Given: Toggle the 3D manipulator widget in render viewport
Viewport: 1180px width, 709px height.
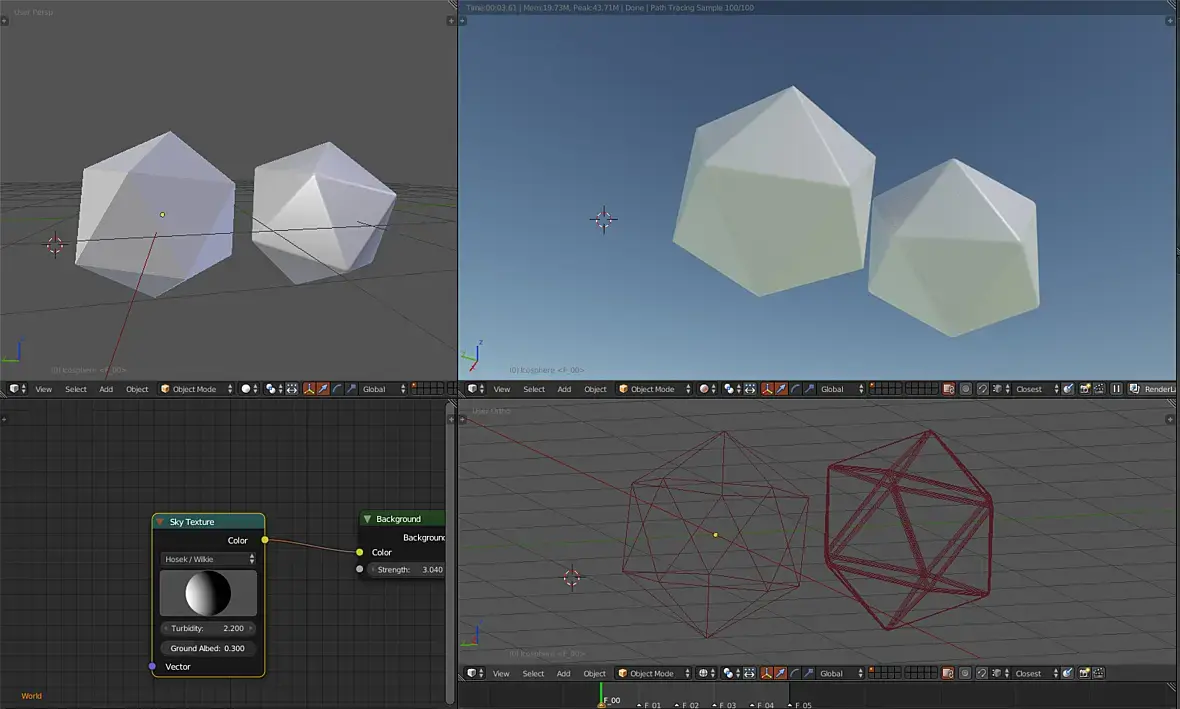Looking at the screenshot, I should tap(767, 389).
